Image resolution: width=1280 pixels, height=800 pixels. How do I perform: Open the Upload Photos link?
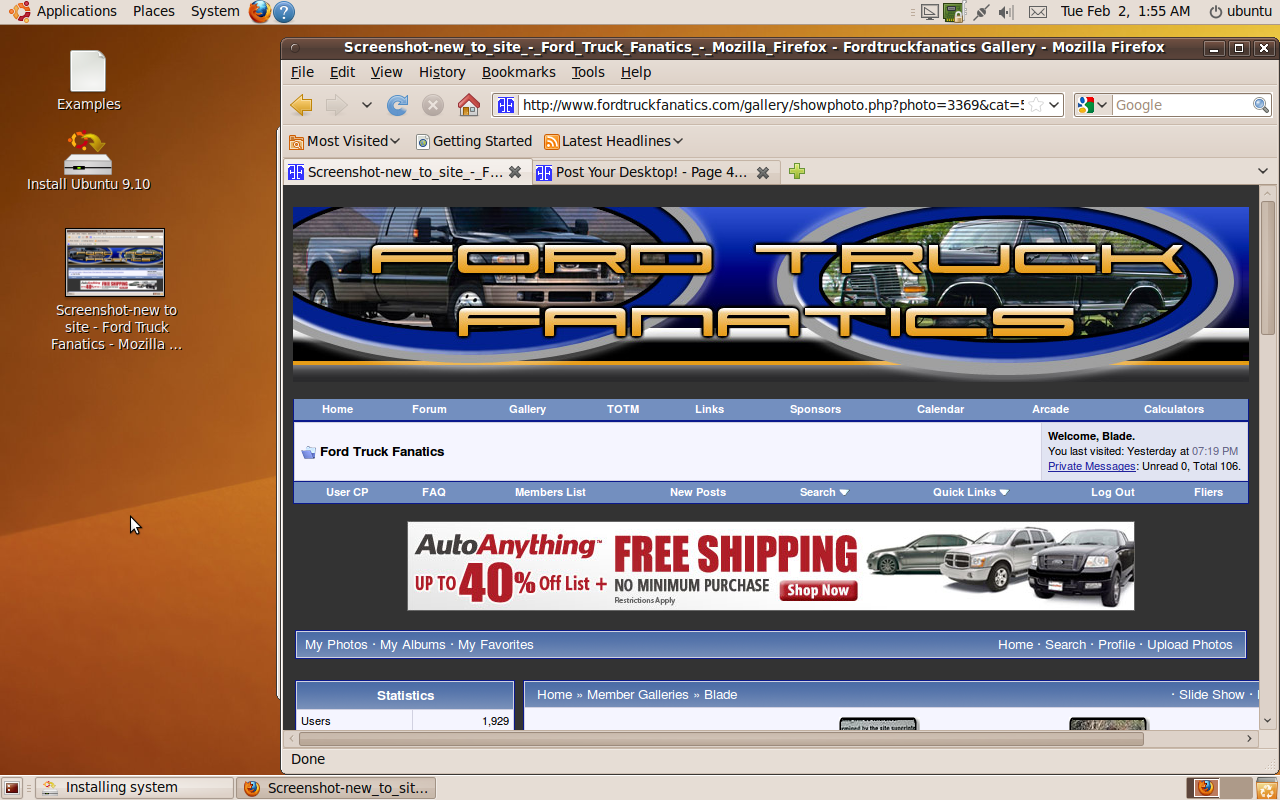pos(1190,645)
